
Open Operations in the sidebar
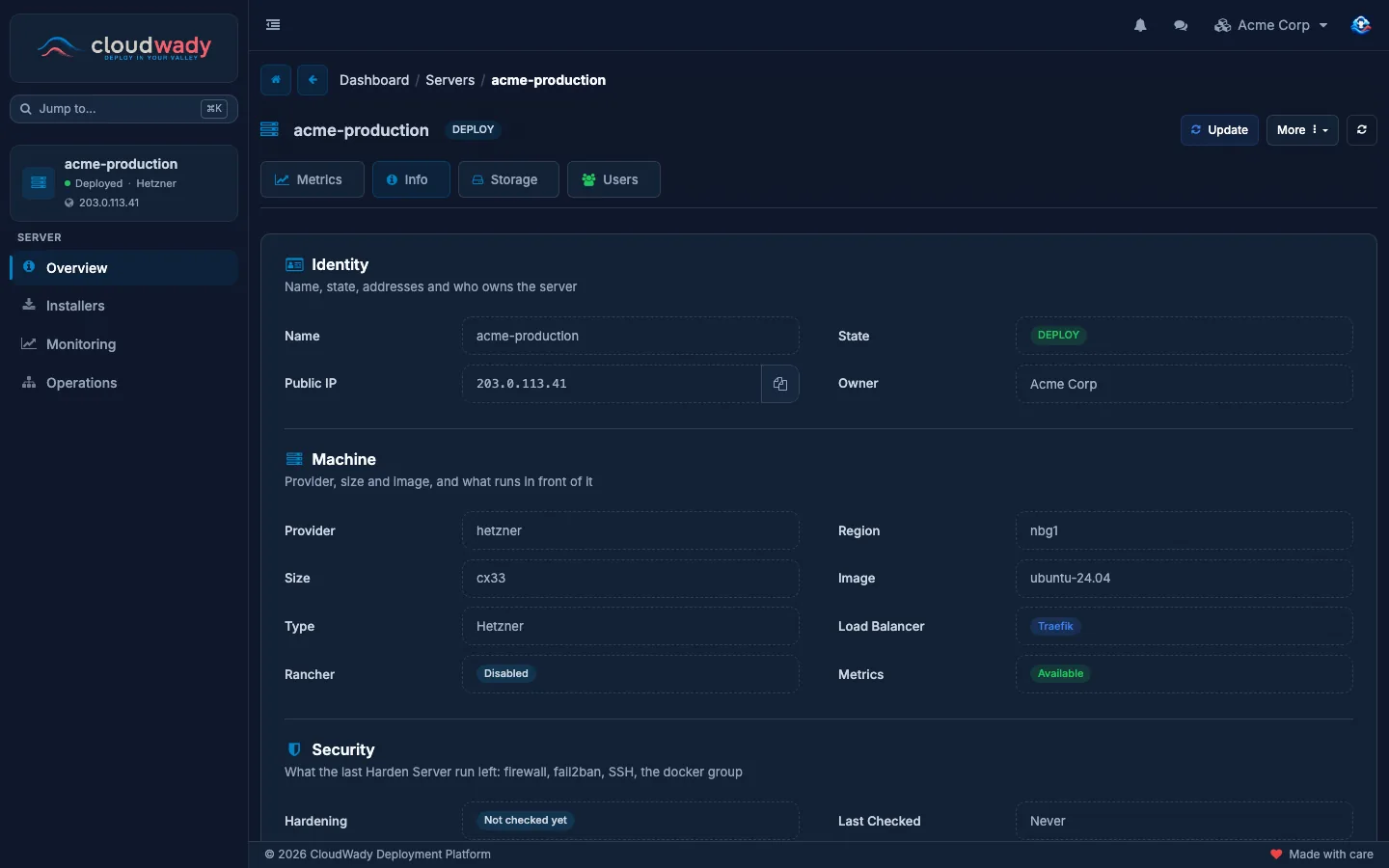click(x=123, y=383)
